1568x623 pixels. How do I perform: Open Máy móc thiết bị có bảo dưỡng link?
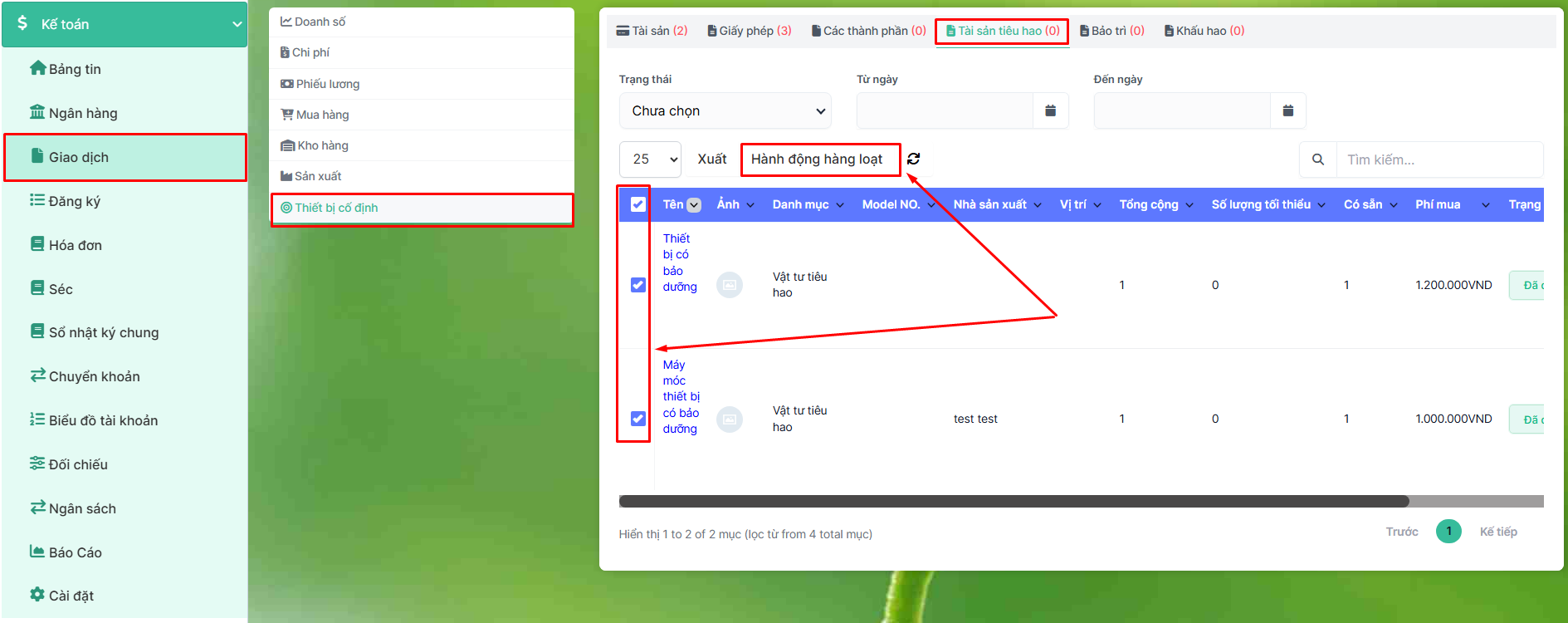[681, 396]
